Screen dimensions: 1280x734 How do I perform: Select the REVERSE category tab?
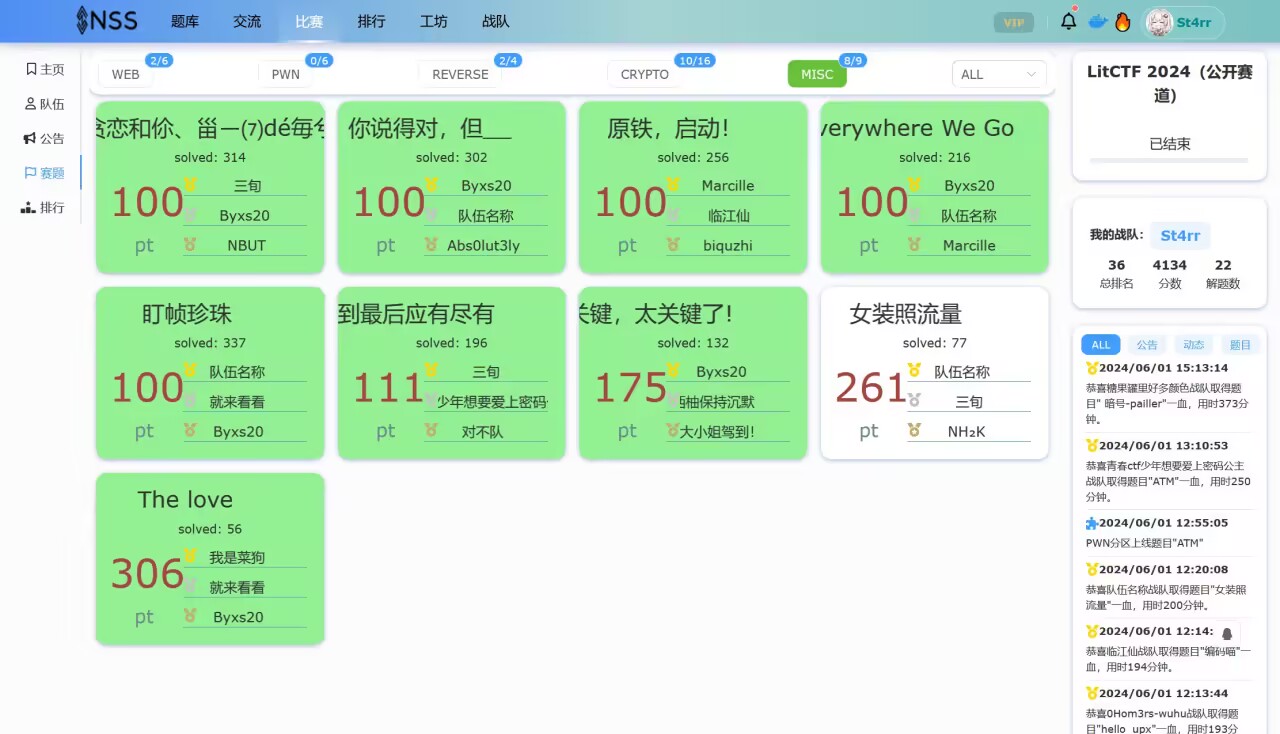tap(460, 74)
